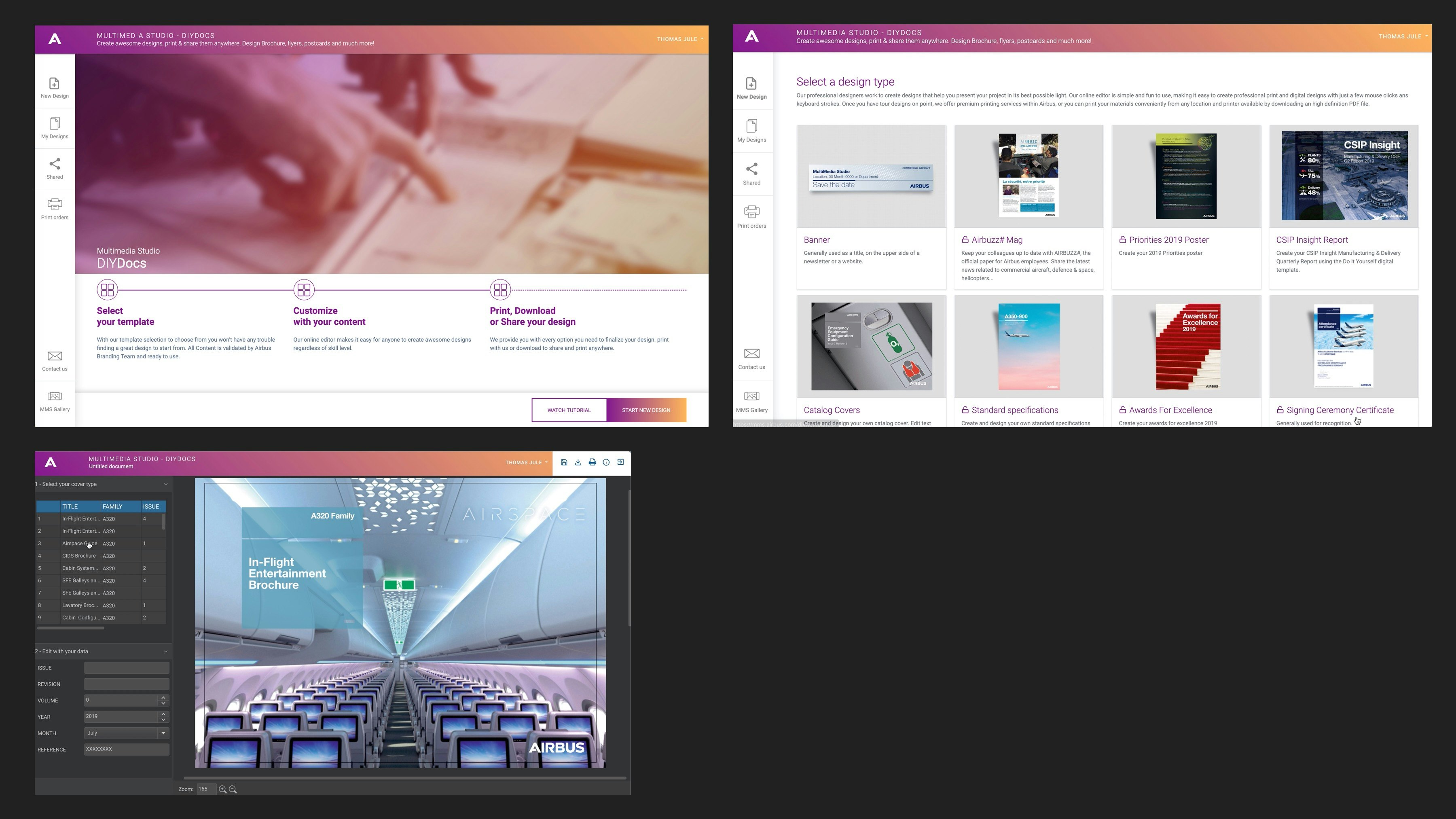Open Print orders on the DIYDocs landing page
The image size is (1456, 819).
point(54,209)
